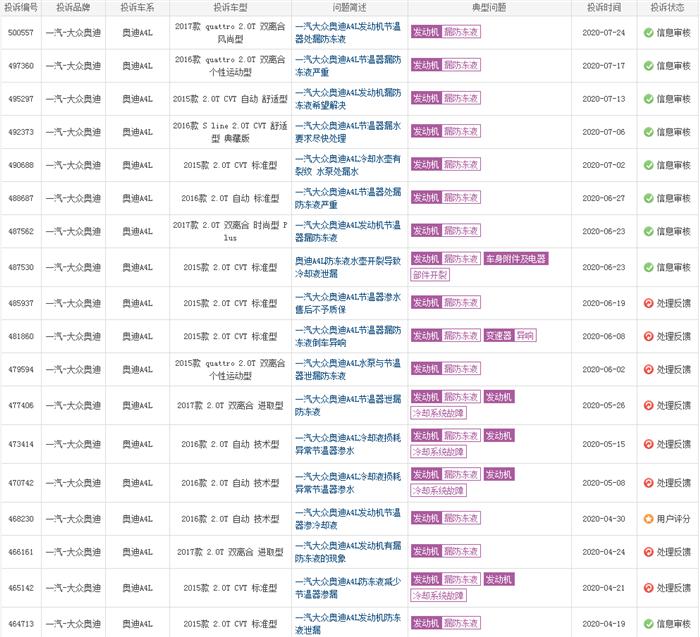Select car model cell in row 487562
The width and height of the screenshot is (700, 637).
(x=230, y=231)
